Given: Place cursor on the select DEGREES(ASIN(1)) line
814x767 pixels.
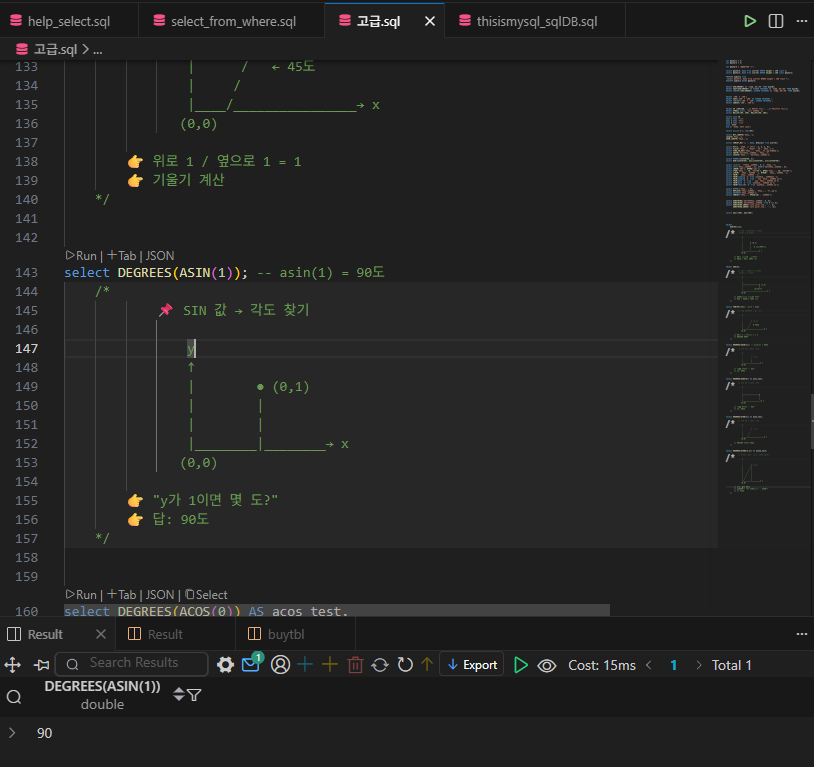Looking at the screenshot, I should point(224,273).
